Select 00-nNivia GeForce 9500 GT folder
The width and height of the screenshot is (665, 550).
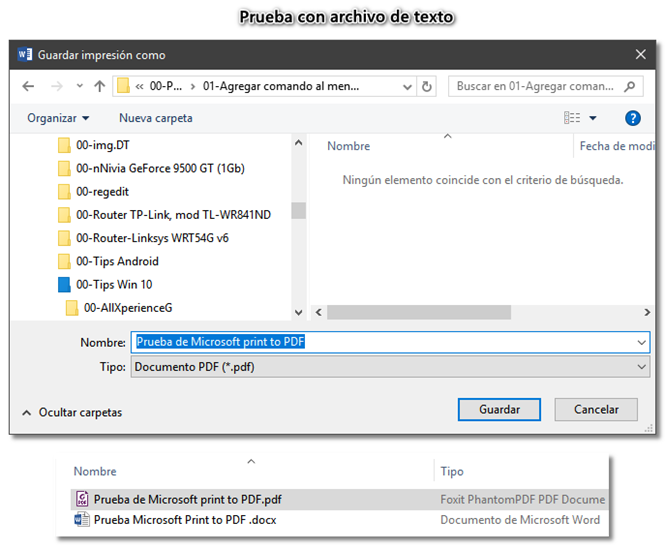pos(151,168)
